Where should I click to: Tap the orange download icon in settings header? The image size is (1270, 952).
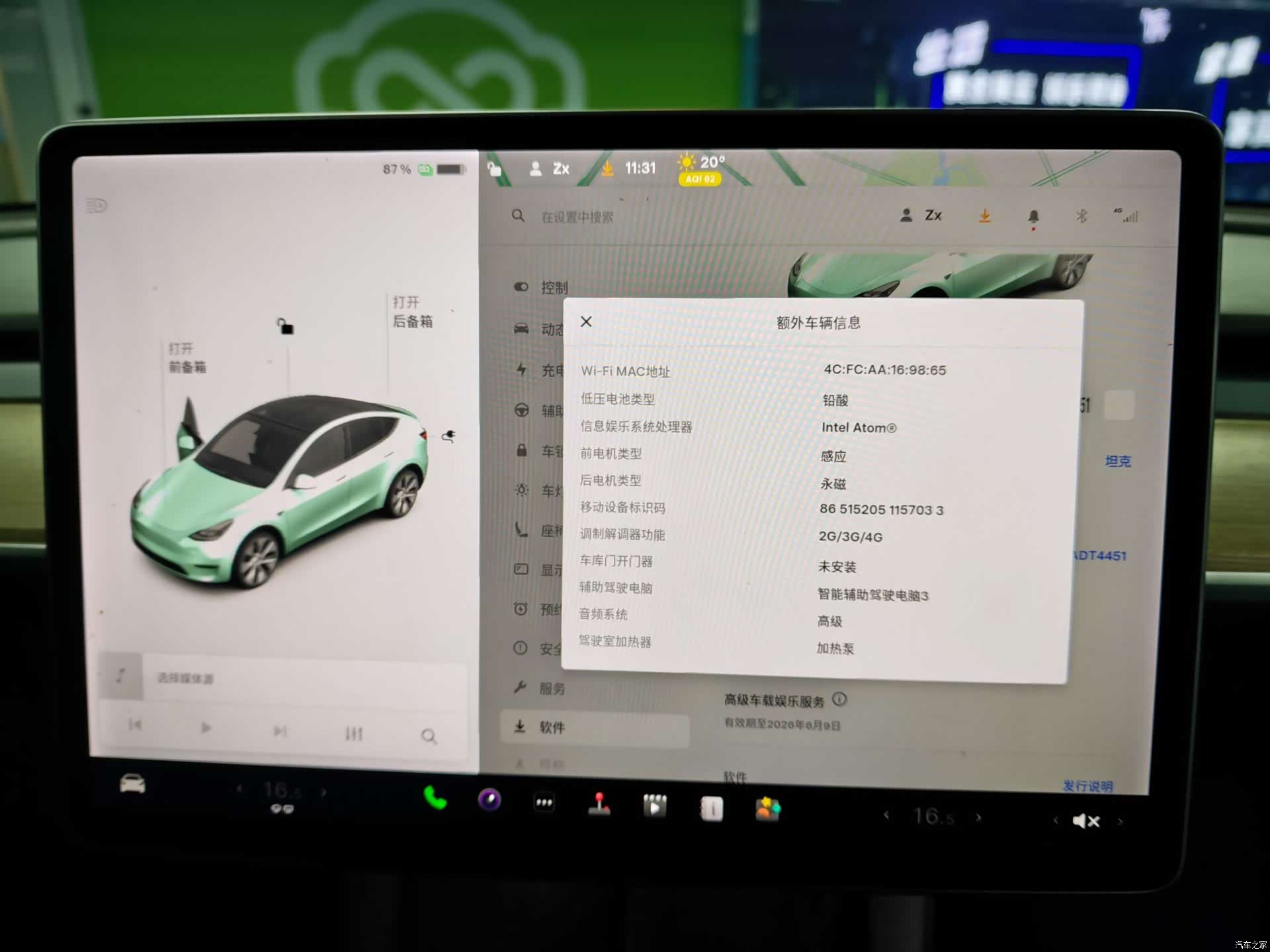pyautogui.click(x=984, y=216)
